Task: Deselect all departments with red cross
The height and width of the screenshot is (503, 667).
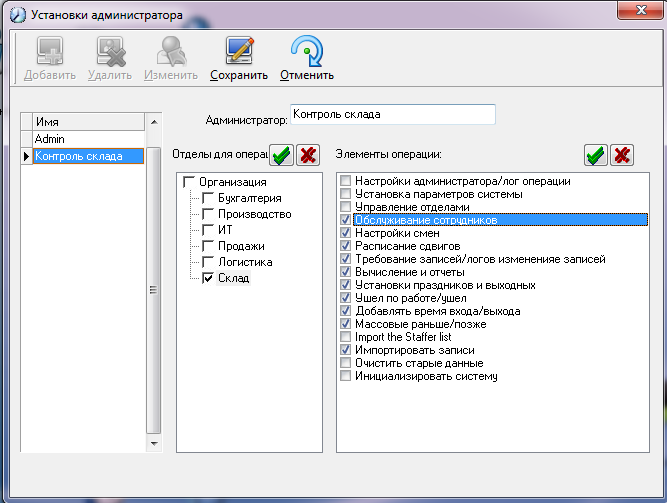Action: pyautogui.click(x=308, y=155)
